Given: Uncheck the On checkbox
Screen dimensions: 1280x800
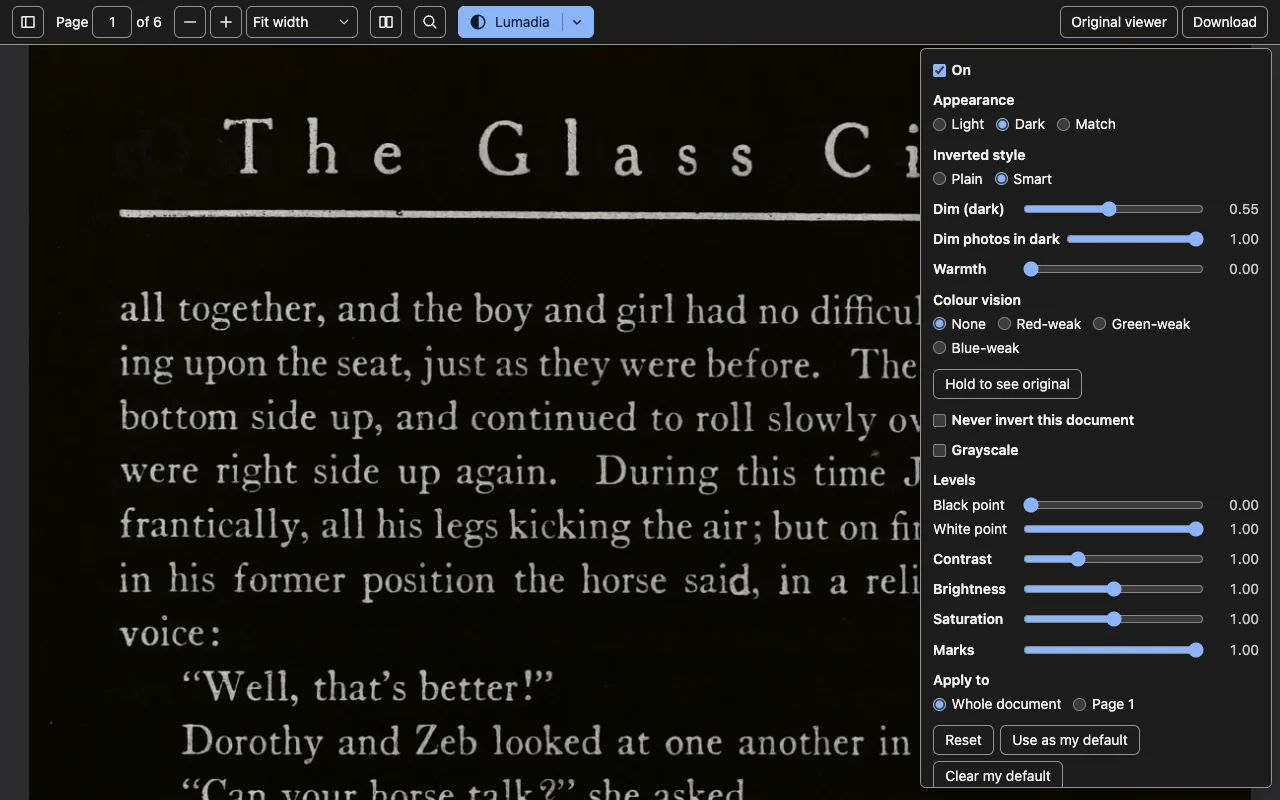Looking at the screenshot, I should tap(939, 70).
